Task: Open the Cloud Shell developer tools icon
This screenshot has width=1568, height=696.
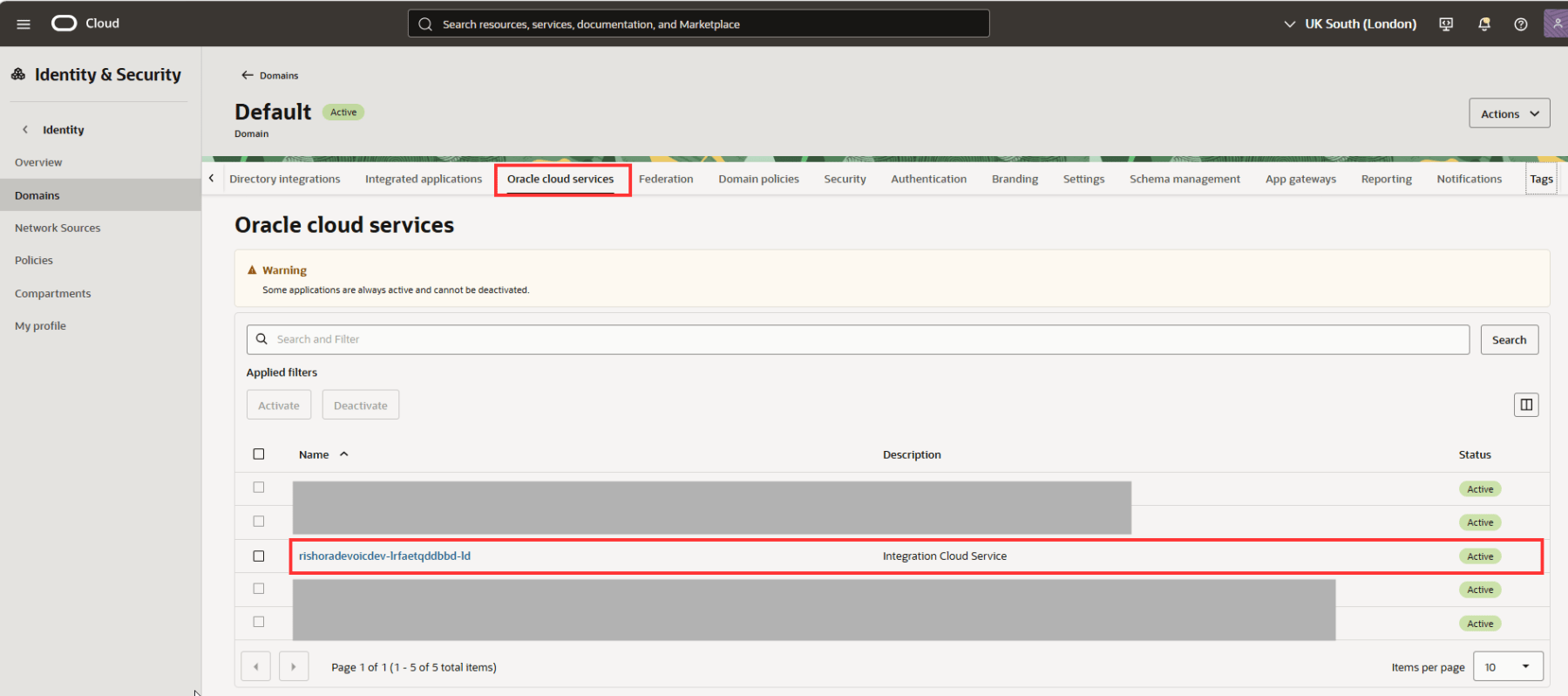Action: (x=1446, y=24)
